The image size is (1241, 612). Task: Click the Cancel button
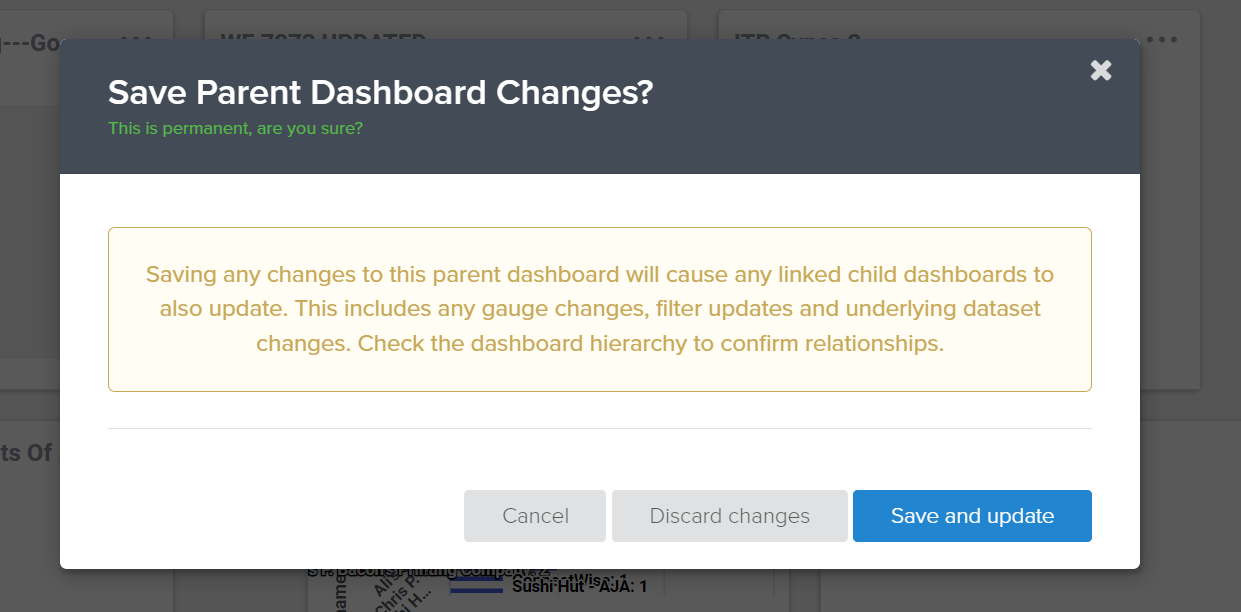click(535, 516)
